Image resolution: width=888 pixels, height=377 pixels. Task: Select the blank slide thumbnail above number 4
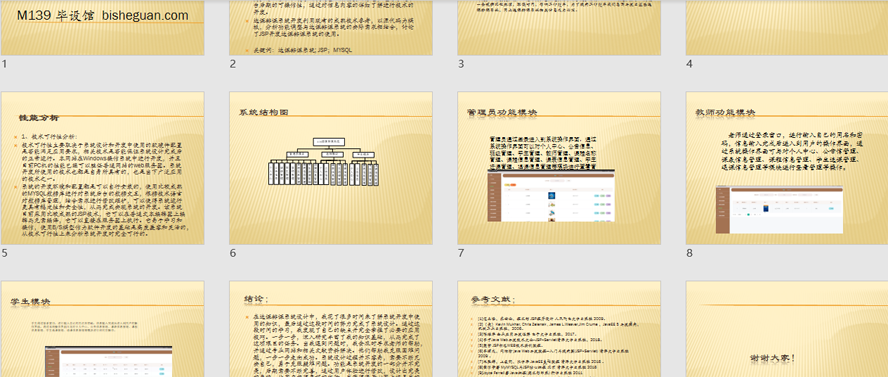coord(787,28)
